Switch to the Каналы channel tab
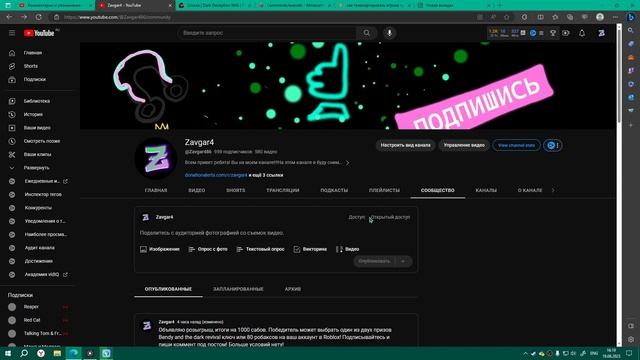This screenshot has height=360, width=640. tap(486, 191)
